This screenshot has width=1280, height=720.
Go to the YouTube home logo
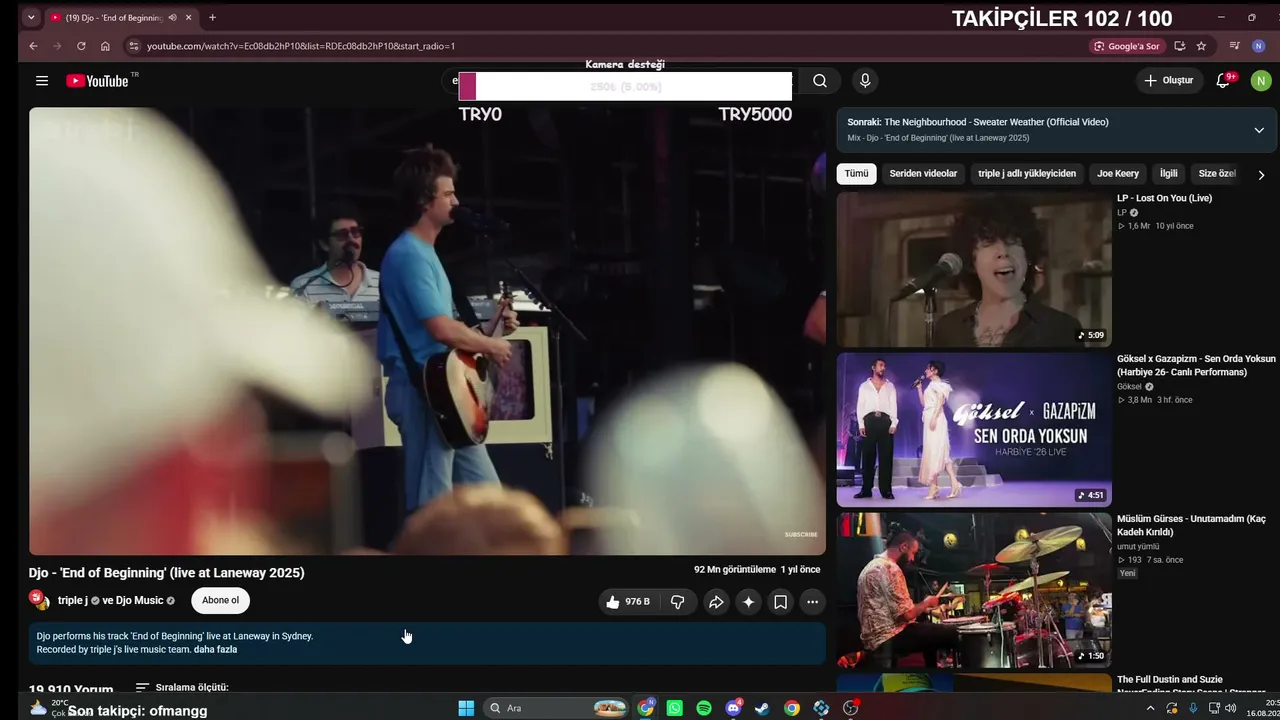pos(97,81)
